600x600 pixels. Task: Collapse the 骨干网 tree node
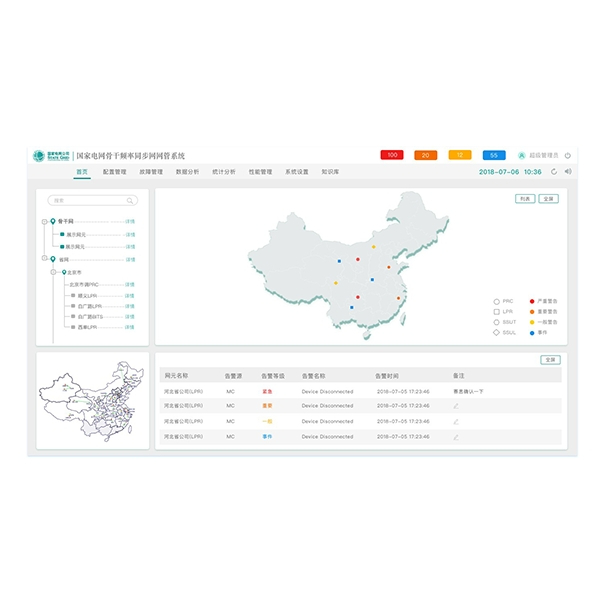[x=44, y=221]
